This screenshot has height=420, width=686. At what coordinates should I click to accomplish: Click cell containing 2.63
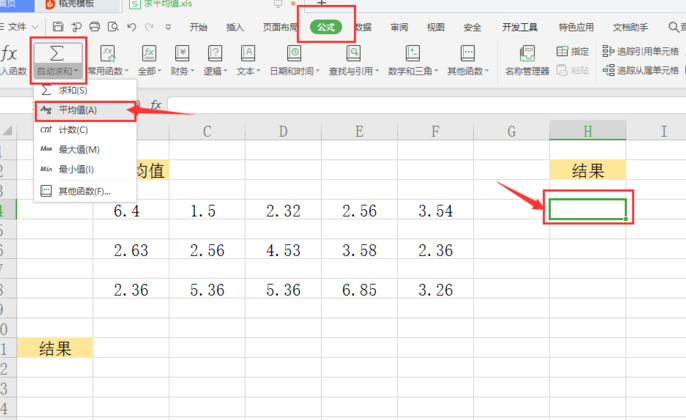[x=131, y=248]
